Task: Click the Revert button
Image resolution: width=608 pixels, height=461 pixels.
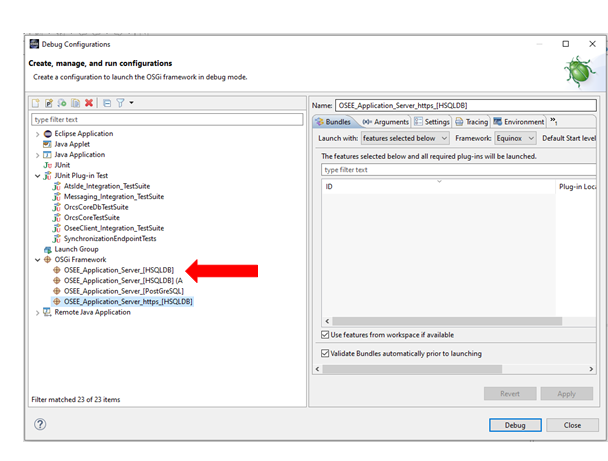Action: coord(510,394)
